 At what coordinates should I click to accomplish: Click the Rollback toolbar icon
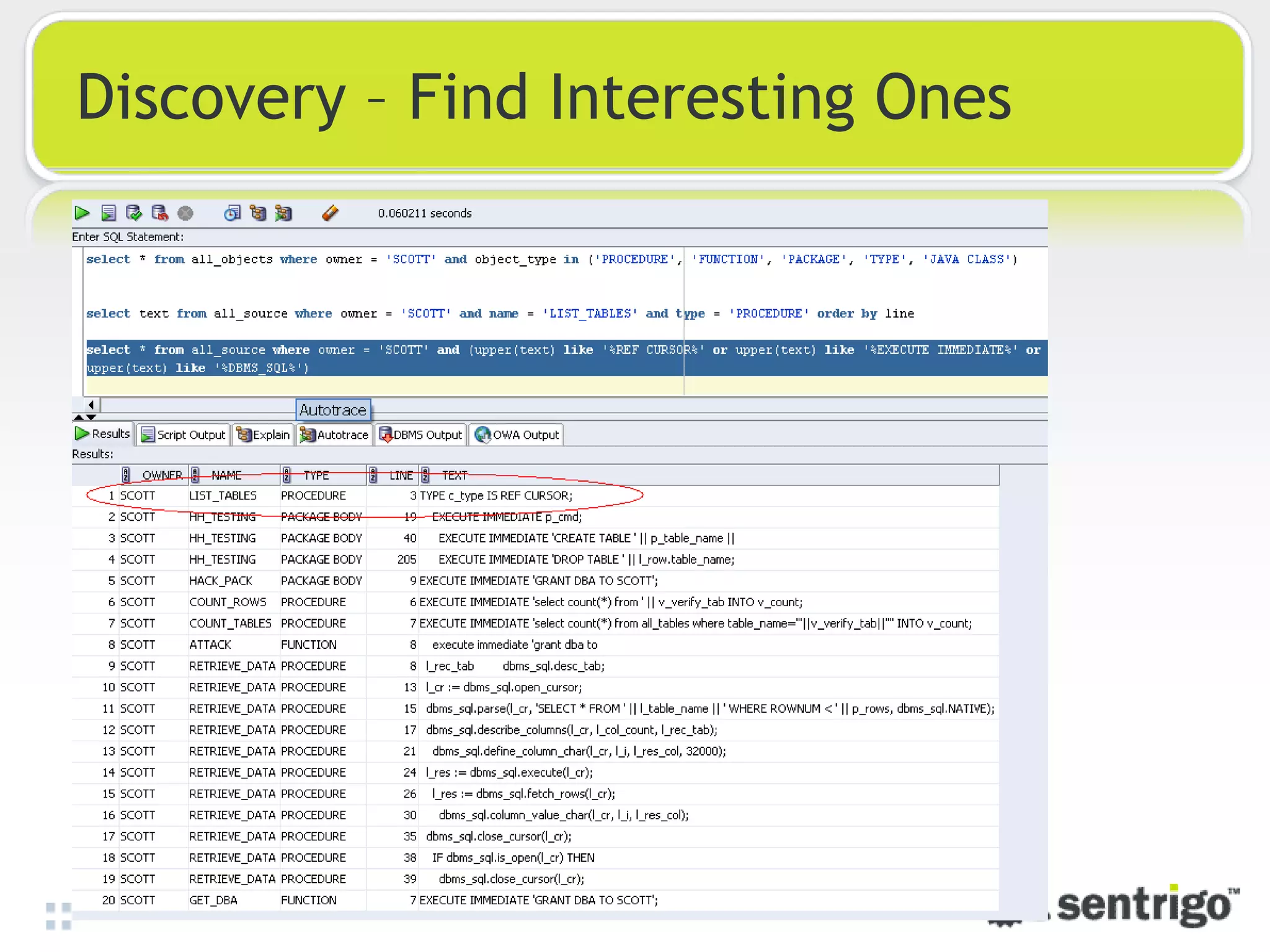160,213
